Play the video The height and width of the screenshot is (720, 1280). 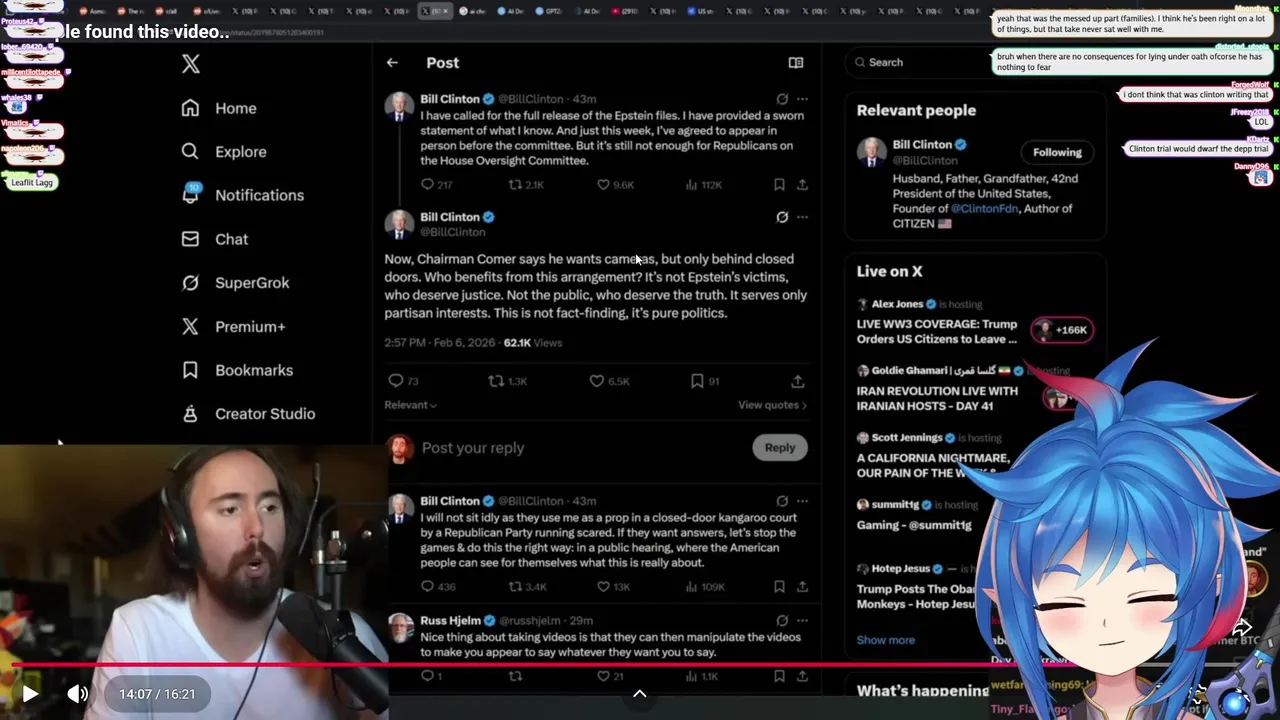(x=29, y=694)
